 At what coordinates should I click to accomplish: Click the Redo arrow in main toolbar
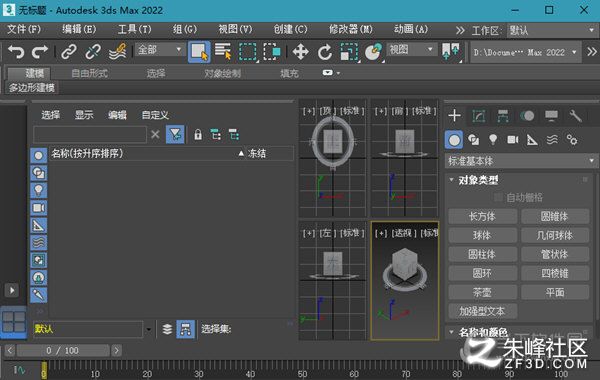click(40, 51)
